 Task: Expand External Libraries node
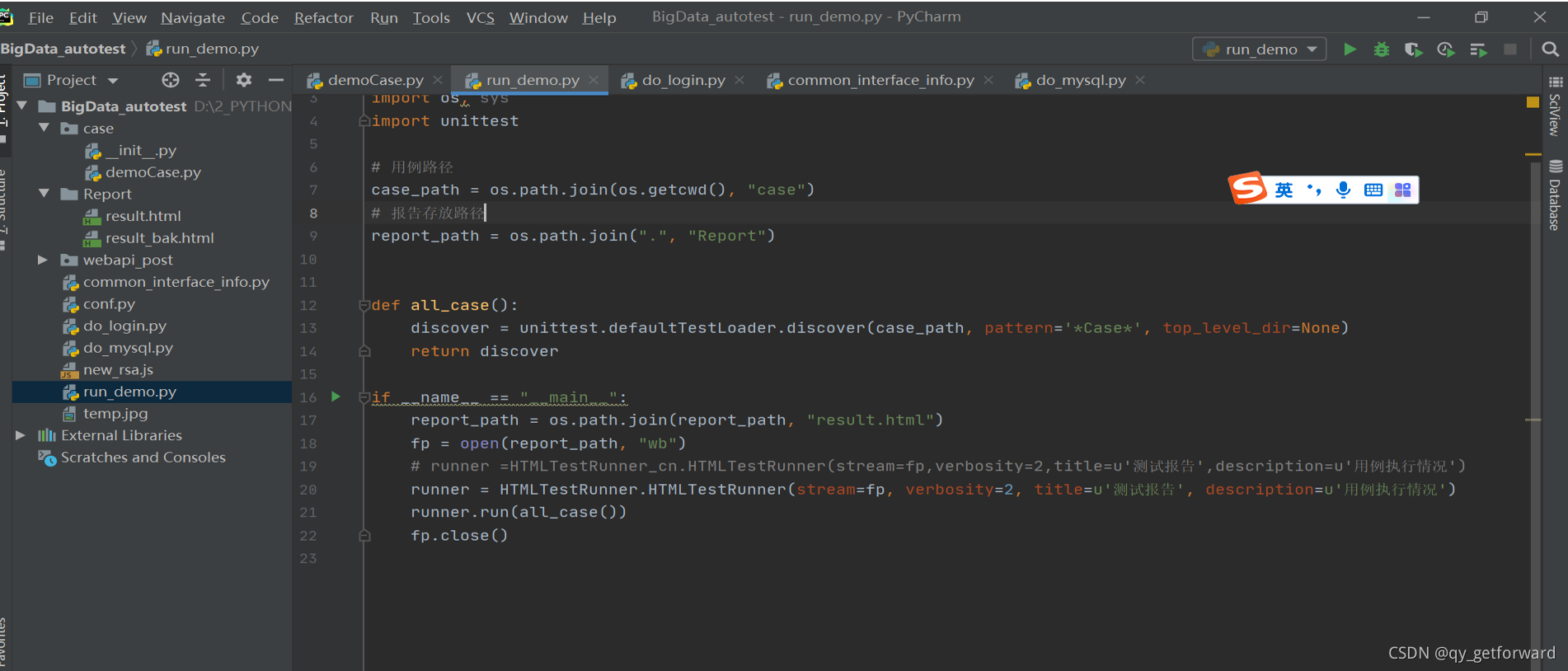click(21, 435)
